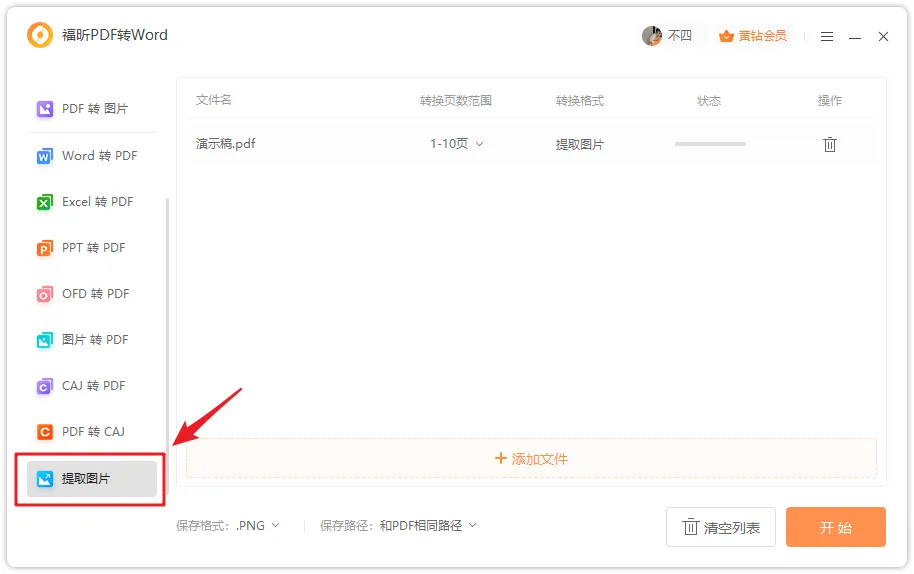The image size is (914, 574).
Task: Click the PDF 转 图片 sidebar icon
Action: point(45,109)
